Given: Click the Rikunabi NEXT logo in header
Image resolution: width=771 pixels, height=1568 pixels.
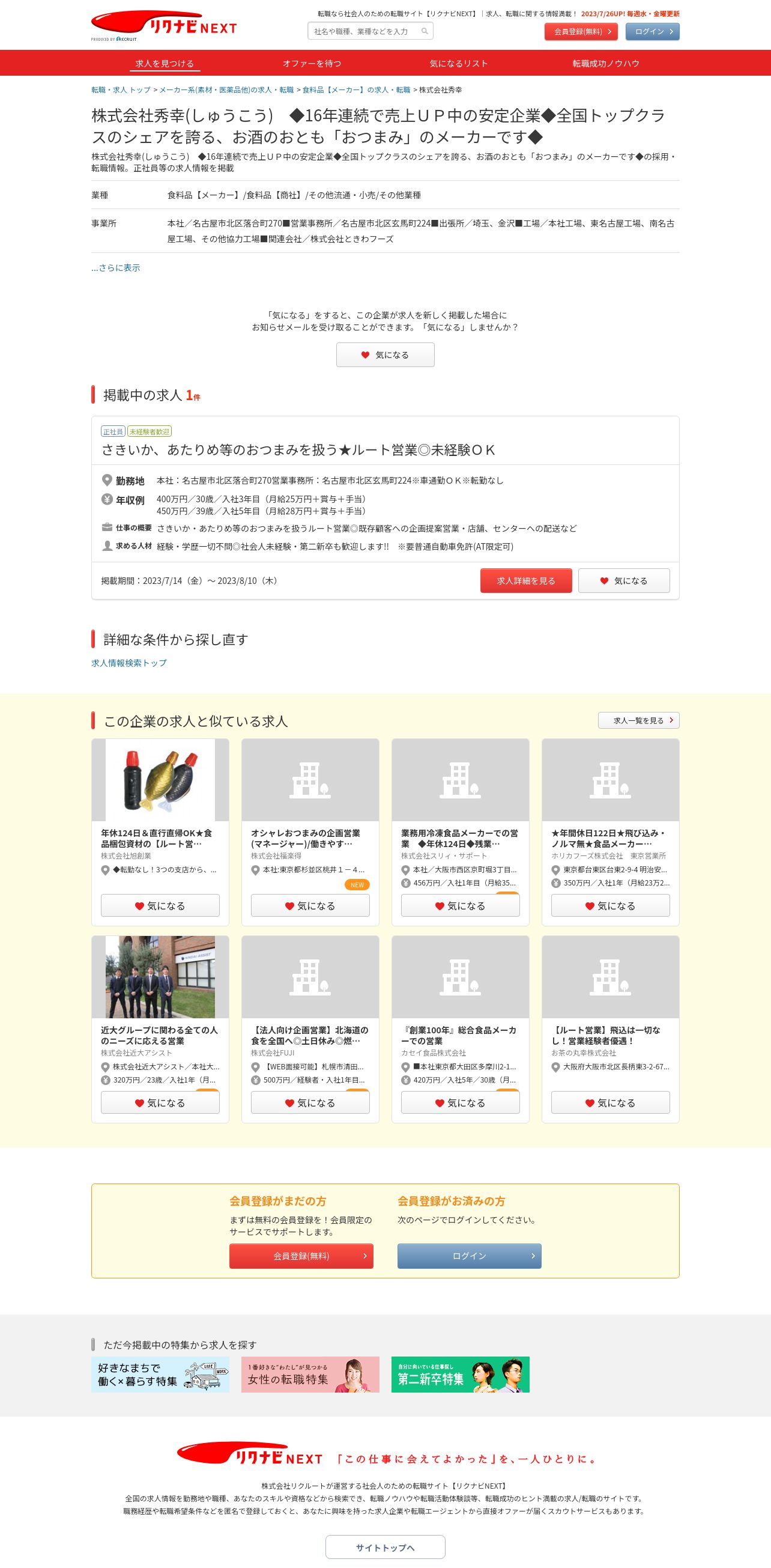Looking at the screenshot, I should click(x=164, y=26).
